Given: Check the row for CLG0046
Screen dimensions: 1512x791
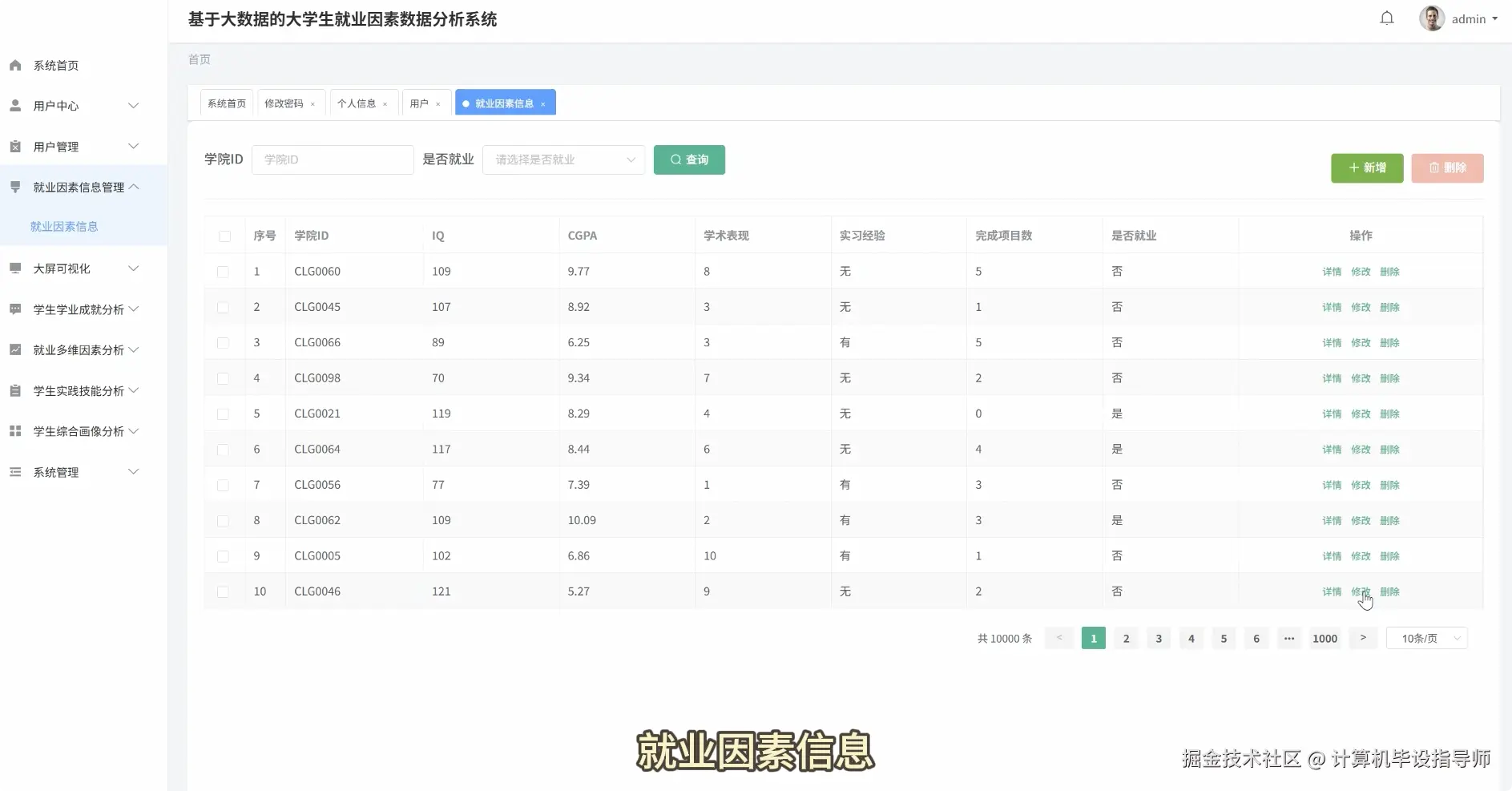Looking at the screenshot, I should click(x=223, y=591).
